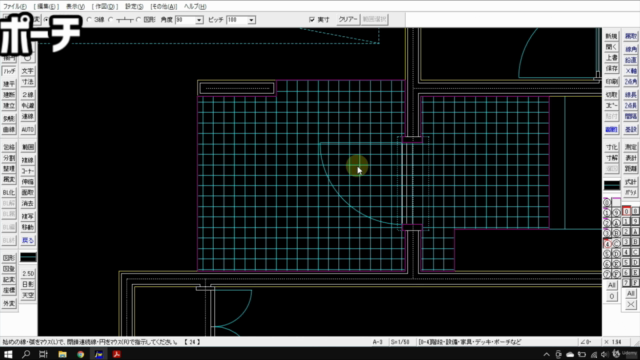Open the 編集 menu
Screen dimensions: 640x360
point(46,7)
